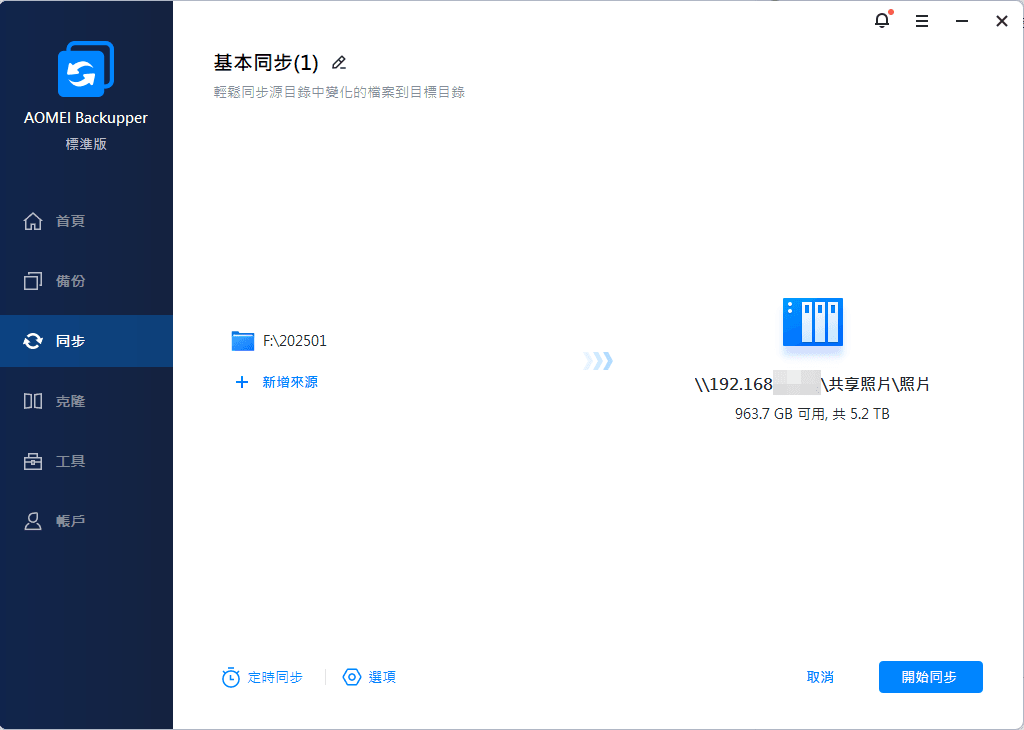Click the NAS destination drive icon

click(812, 322)
